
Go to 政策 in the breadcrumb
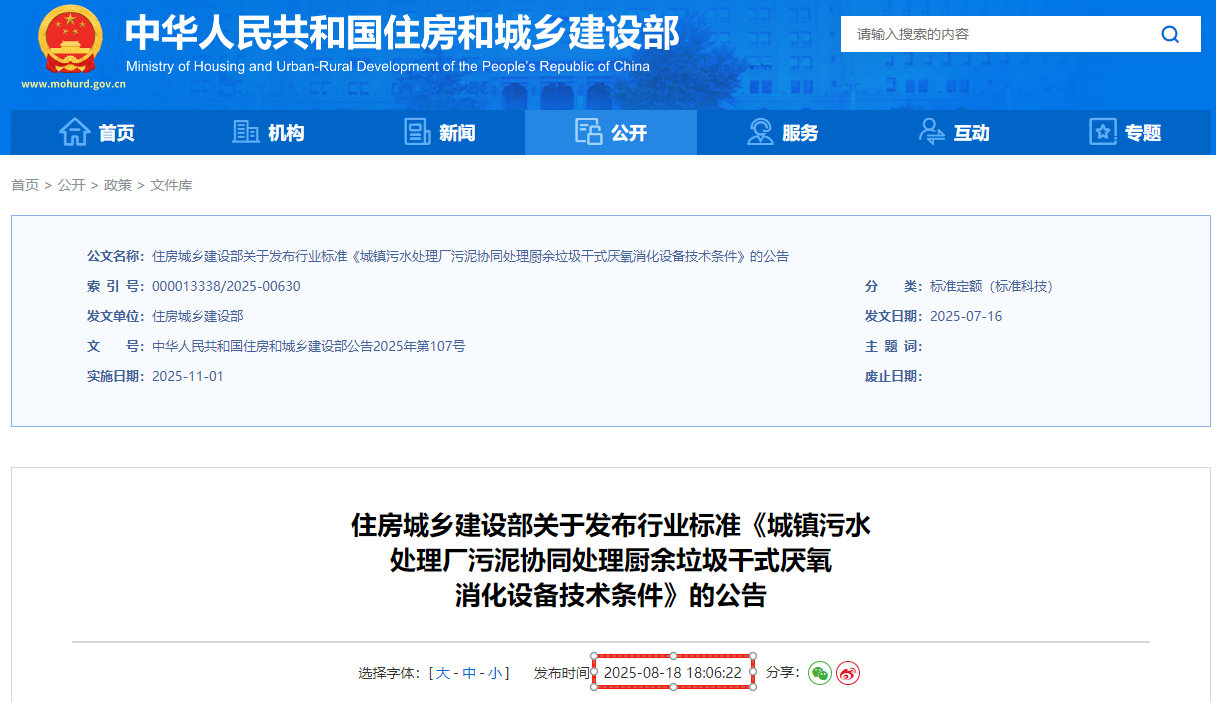(x=118, y=185)
